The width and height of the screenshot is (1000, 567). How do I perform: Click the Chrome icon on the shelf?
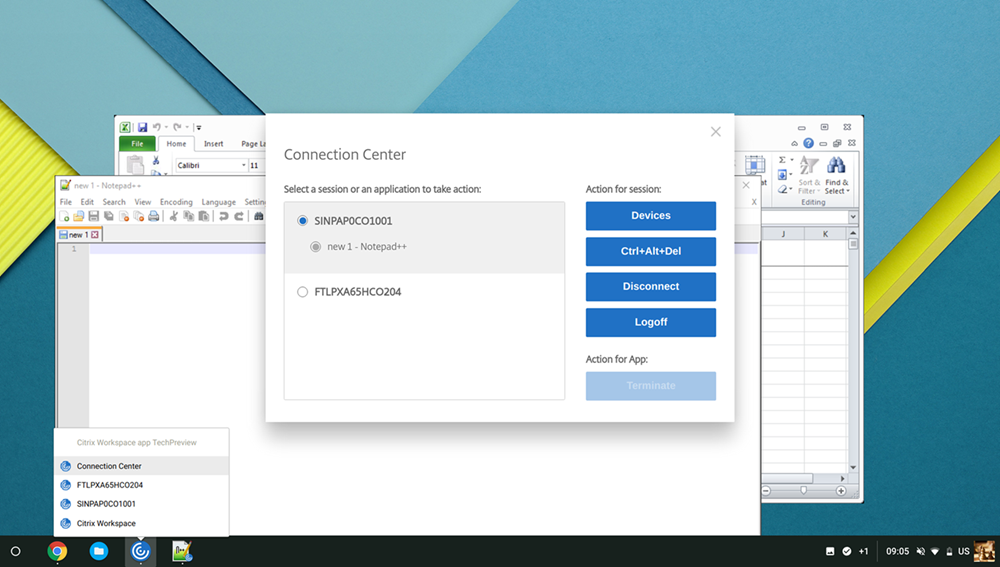[57, 551]
